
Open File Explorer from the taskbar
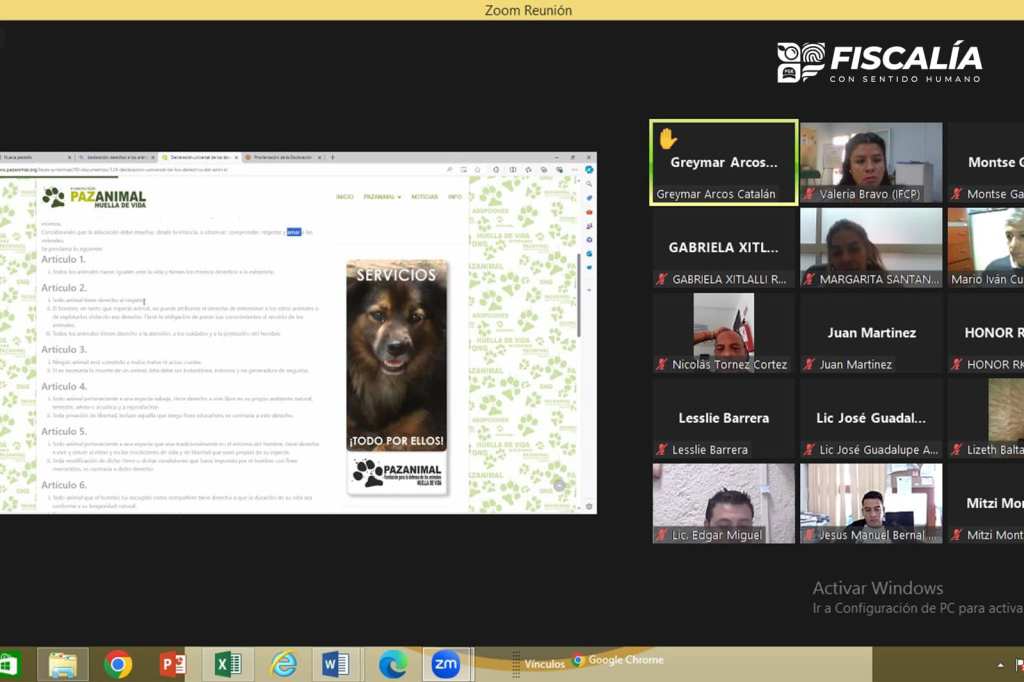pos(63,664)
